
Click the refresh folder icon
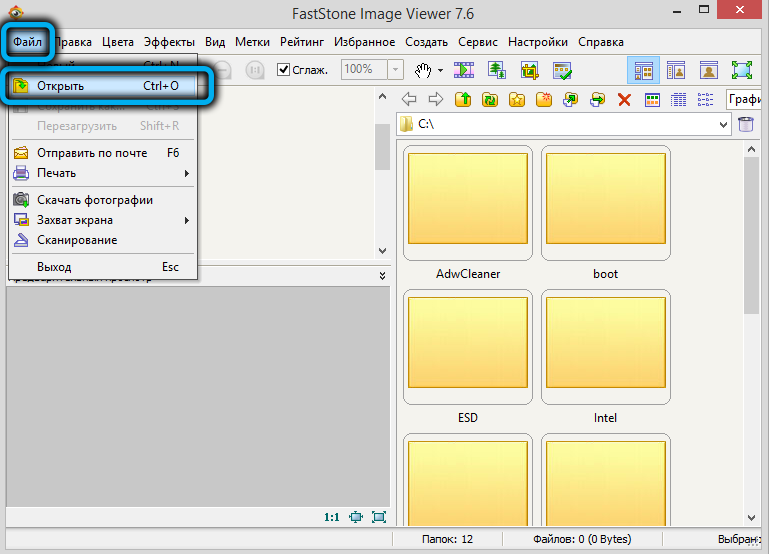pos(490,99)
